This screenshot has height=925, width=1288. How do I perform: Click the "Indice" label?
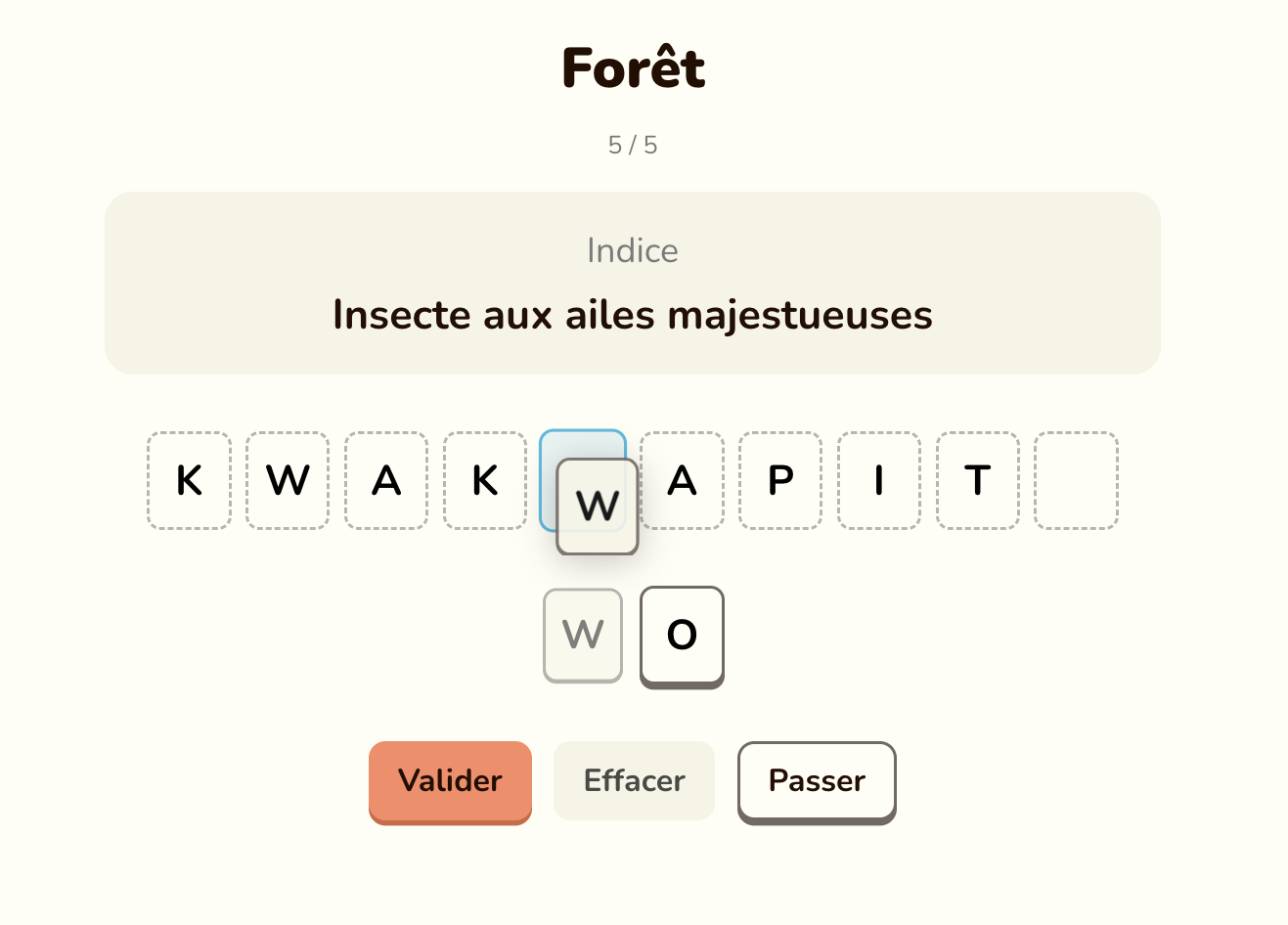coord(633,251)
